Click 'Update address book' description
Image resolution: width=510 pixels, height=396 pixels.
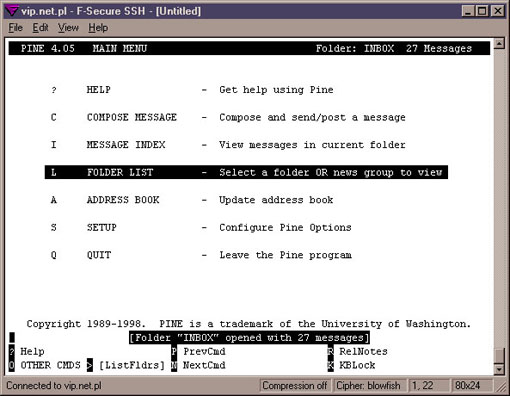click(x=276, y=200)
